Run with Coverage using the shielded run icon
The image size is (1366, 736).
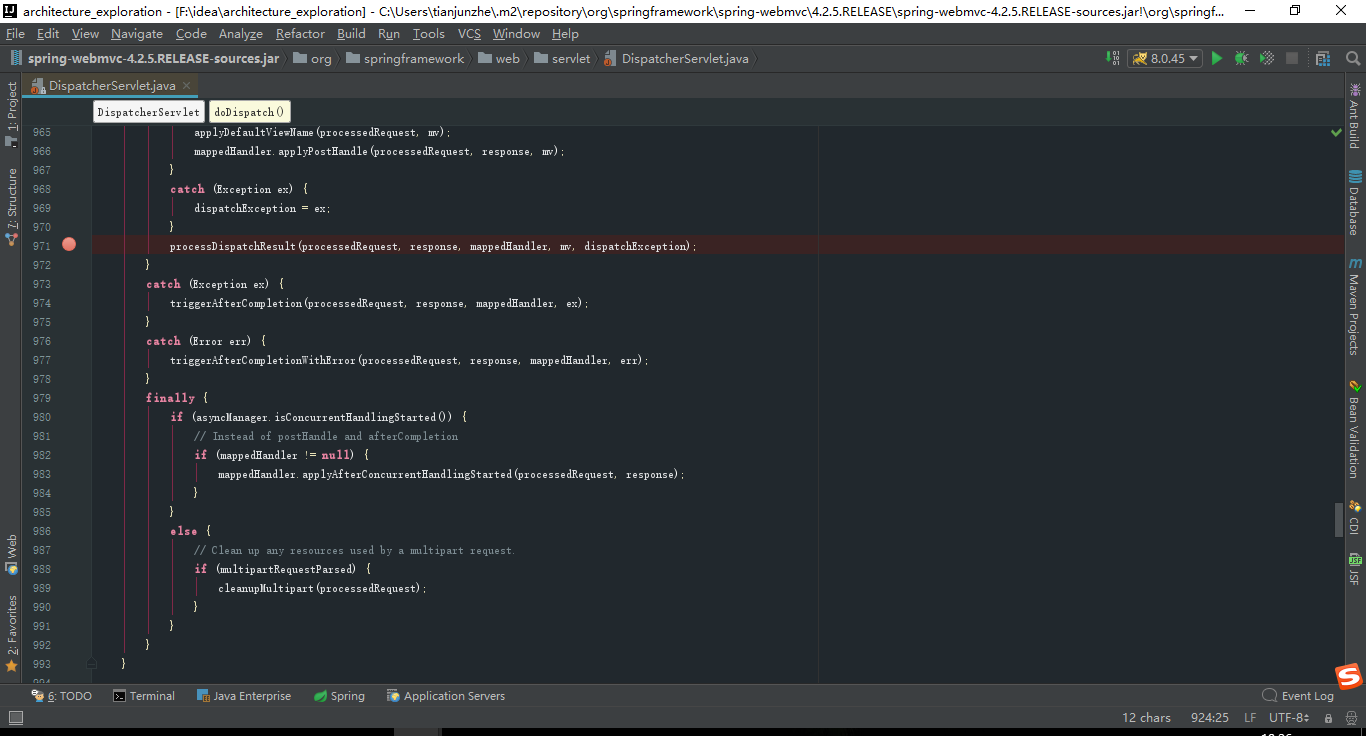pyautogui.click(x=1266, y=58)
